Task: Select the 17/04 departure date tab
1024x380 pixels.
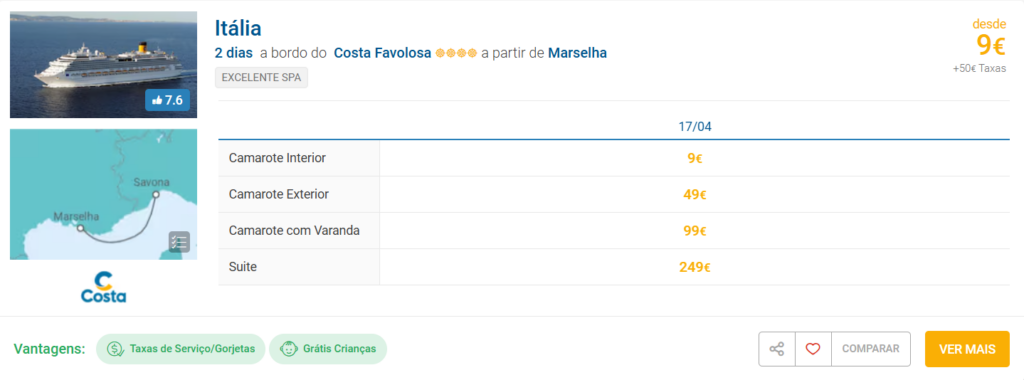Action: click(695, 127)
